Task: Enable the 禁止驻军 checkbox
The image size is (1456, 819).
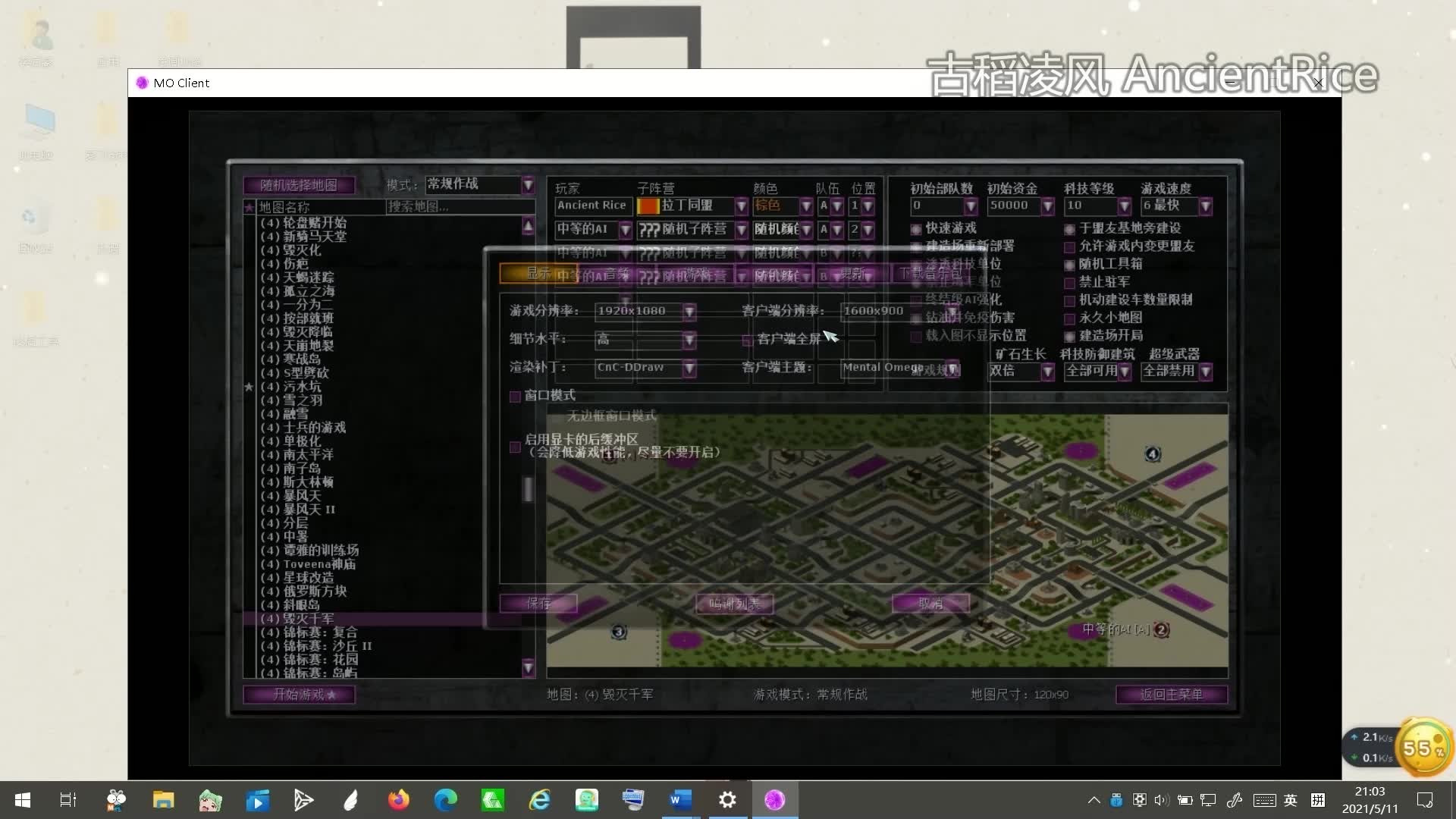Action: tap(1069, 283)
